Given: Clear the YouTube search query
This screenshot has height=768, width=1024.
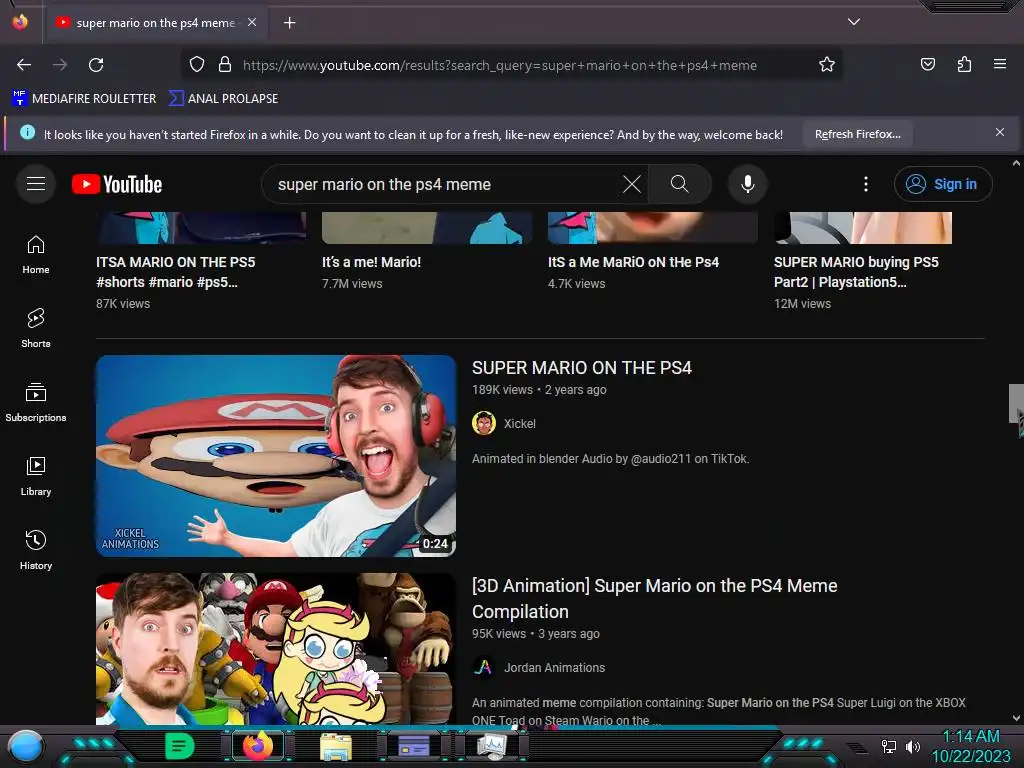Looking at the screenshot, I should [x=632, y=184].
